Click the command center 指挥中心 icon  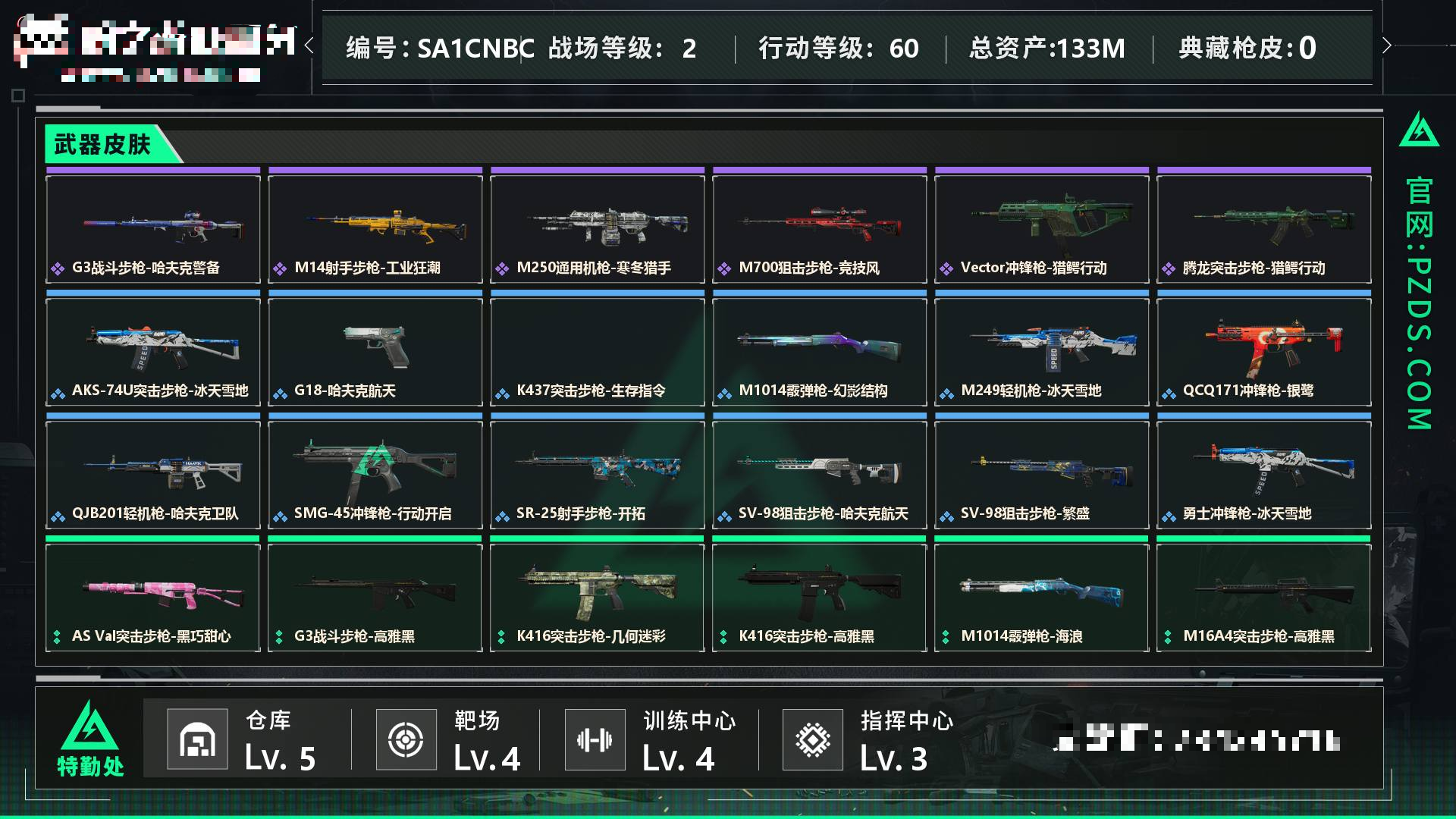[812, 739]
